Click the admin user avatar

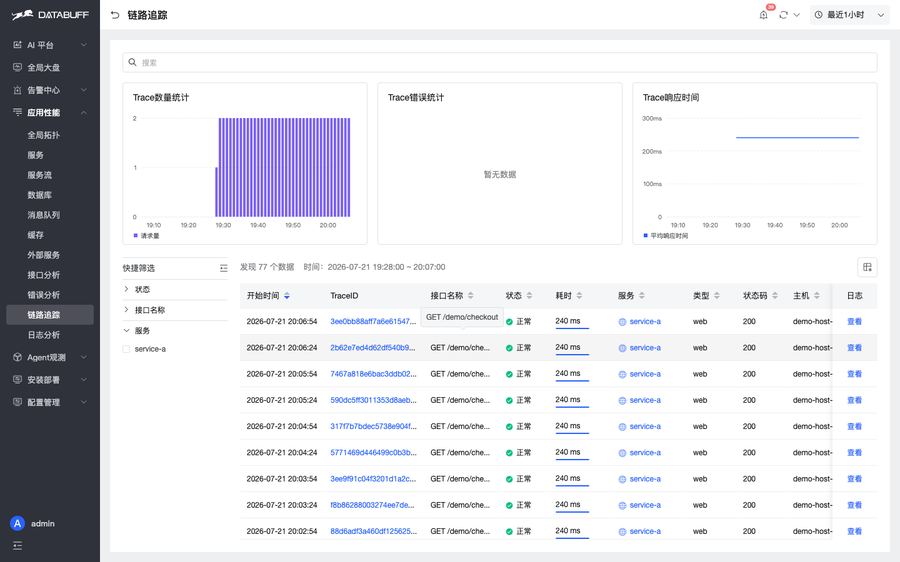point(18,524)
